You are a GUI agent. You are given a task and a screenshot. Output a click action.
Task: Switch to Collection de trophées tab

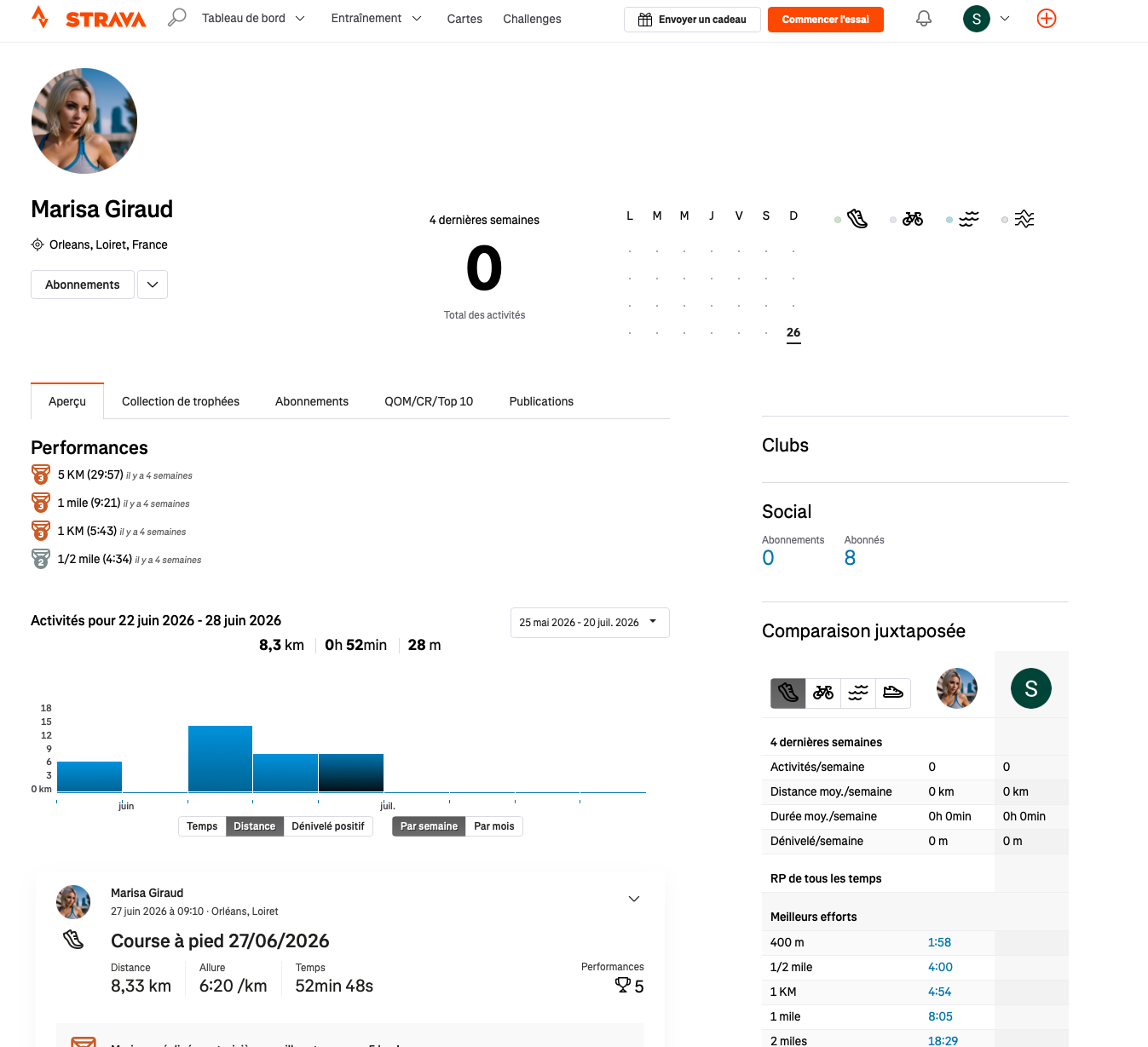pos(181,401)
